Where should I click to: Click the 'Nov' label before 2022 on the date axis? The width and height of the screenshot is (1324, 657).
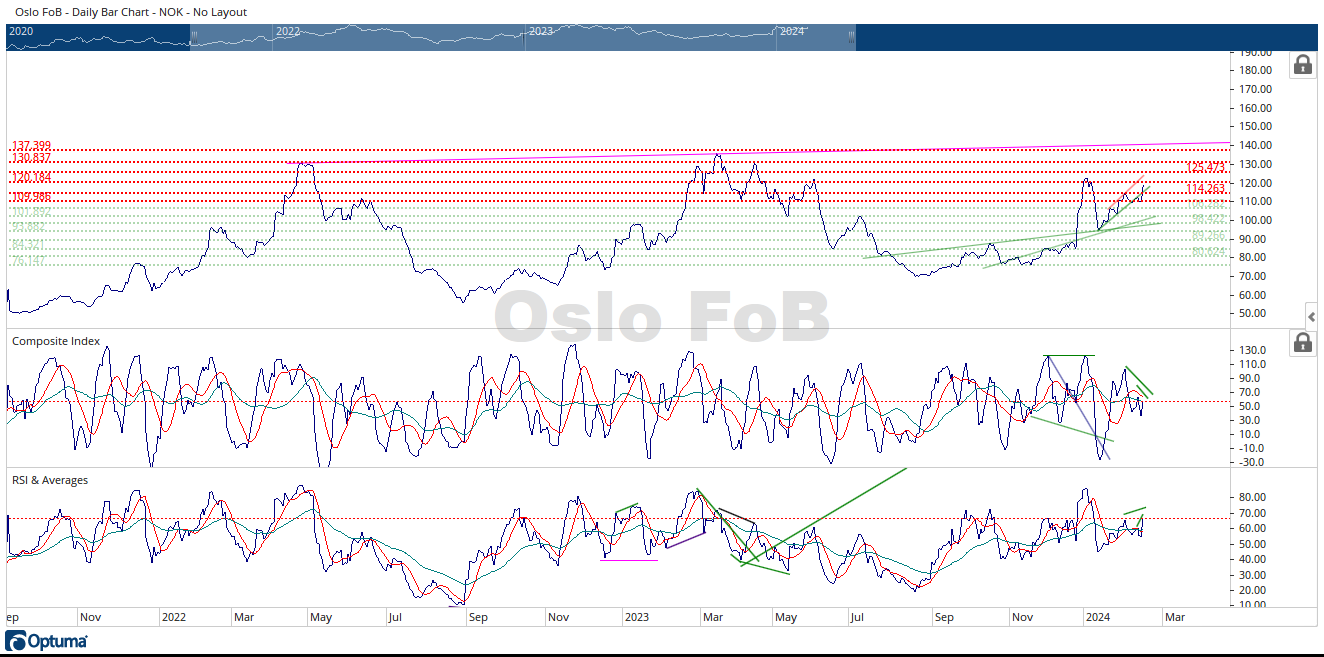(x=91, y=617)
